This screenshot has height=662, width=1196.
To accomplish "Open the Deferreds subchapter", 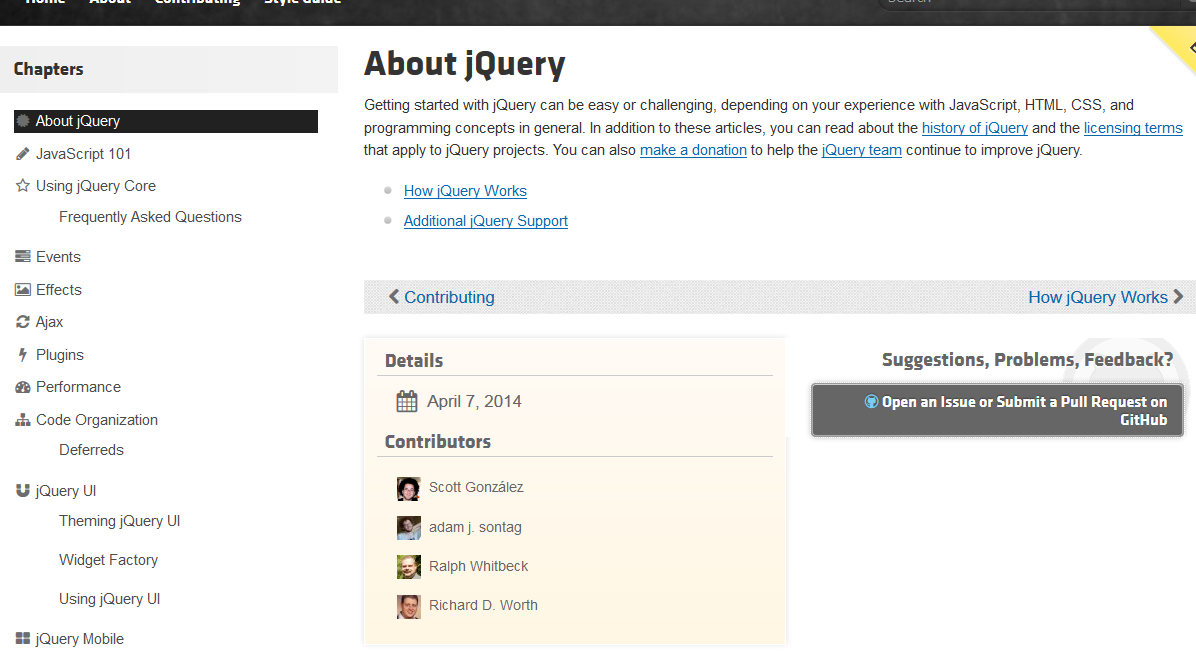I will click(x=91, y=450).
